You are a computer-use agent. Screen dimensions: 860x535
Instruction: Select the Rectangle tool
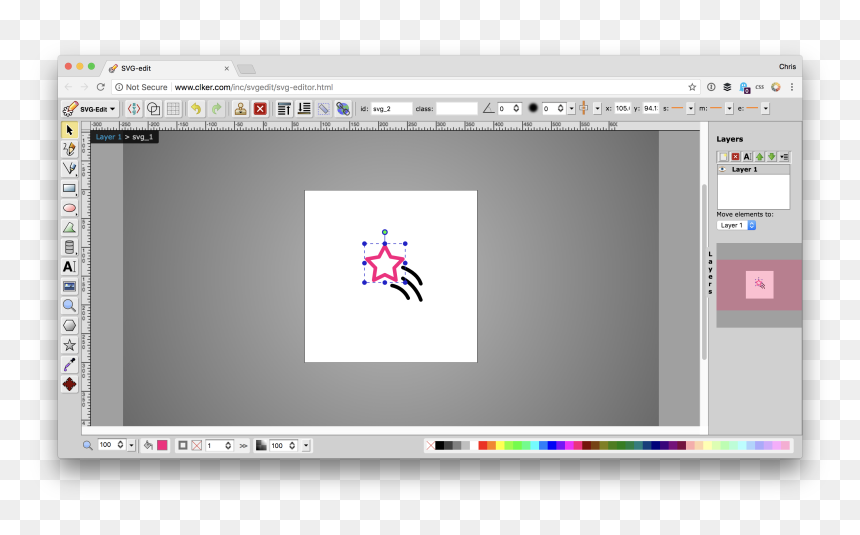(x=69, y=188)
